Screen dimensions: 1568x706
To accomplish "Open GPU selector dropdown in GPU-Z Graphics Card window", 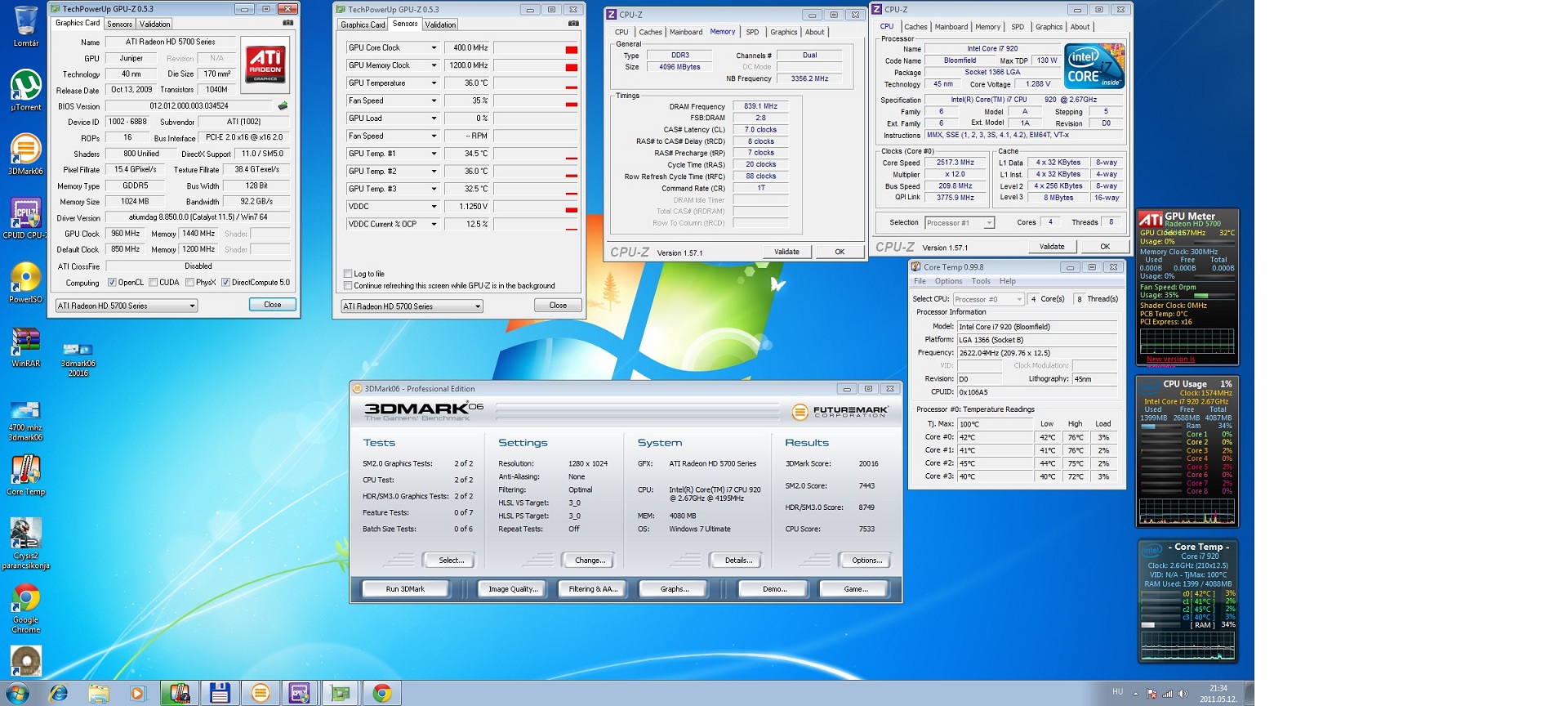I will pyautogui.click(x=127, y=306).
